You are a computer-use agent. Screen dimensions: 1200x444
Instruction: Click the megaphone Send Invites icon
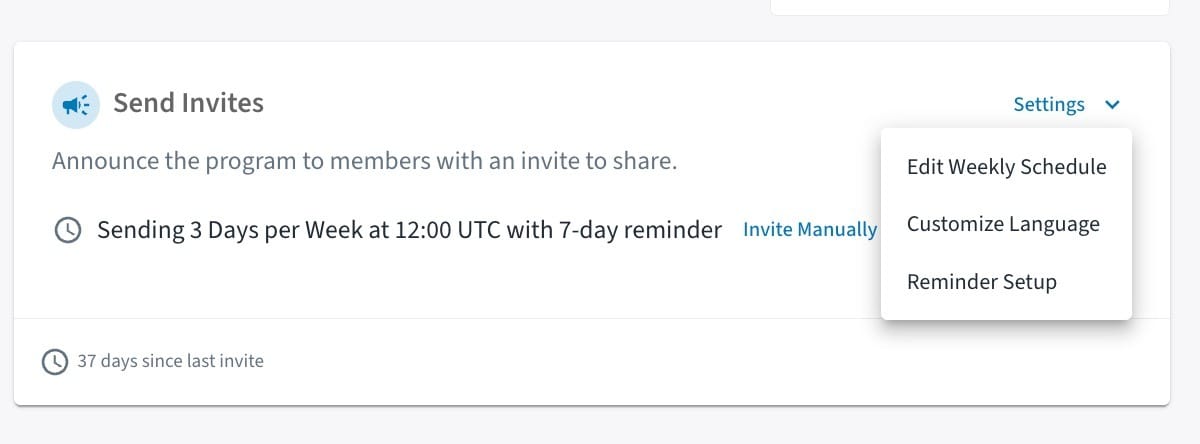76,104
